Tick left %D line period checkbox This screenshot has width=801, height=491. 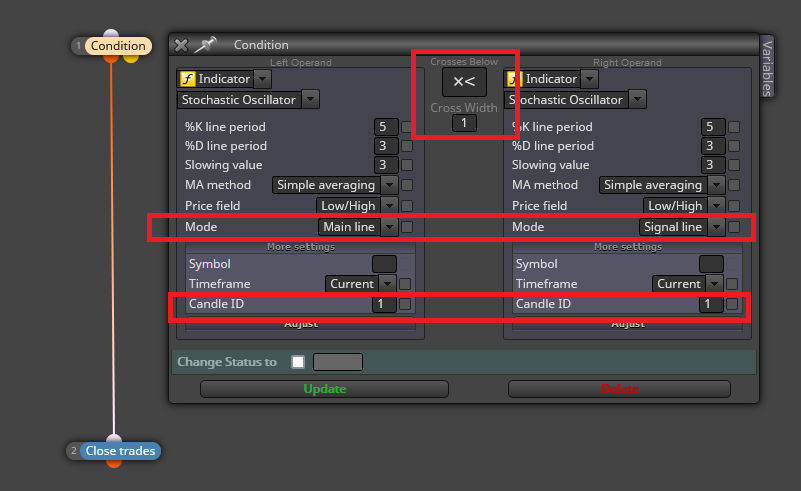[x=407, y=146]
